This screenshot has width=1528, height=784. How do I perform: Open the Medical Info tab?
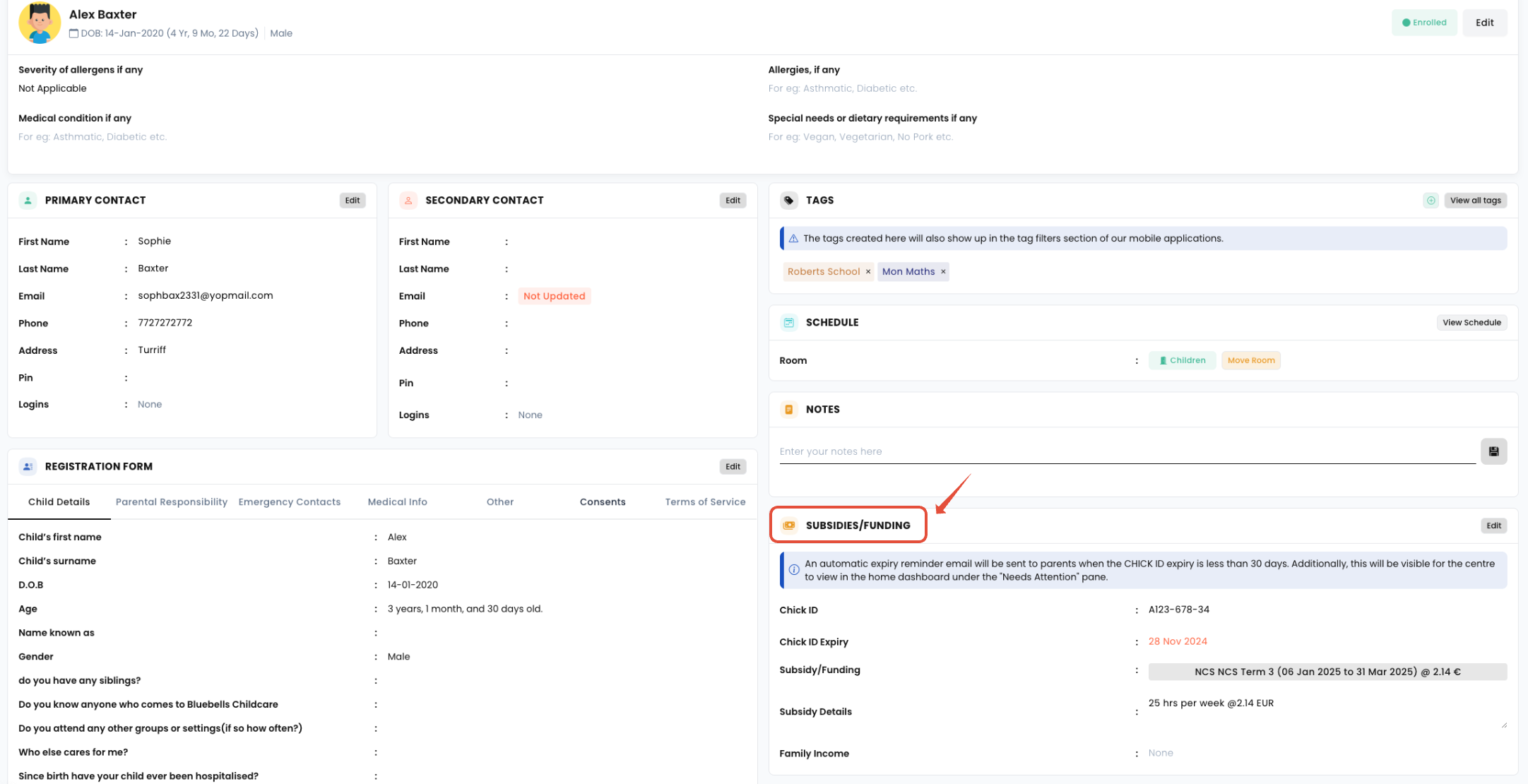point(397,502)
